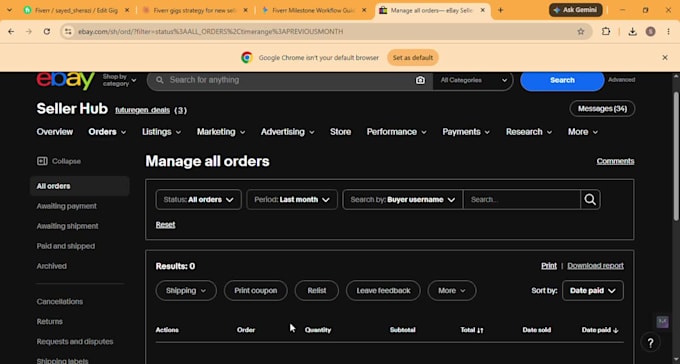Click the buyer username search field
Viewport: 680px width, 364px height.
point(522,200)
